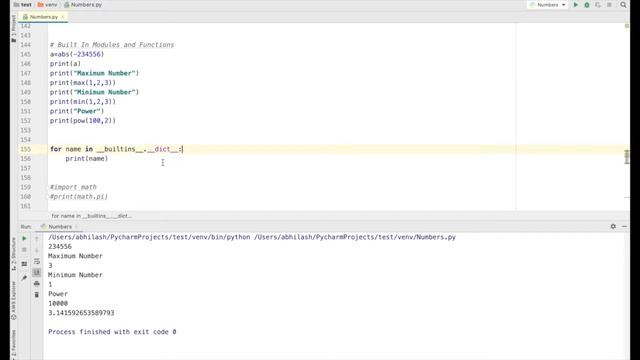640x360 pixels.
Task: Print the Run console output
Action: coord(37,284)
